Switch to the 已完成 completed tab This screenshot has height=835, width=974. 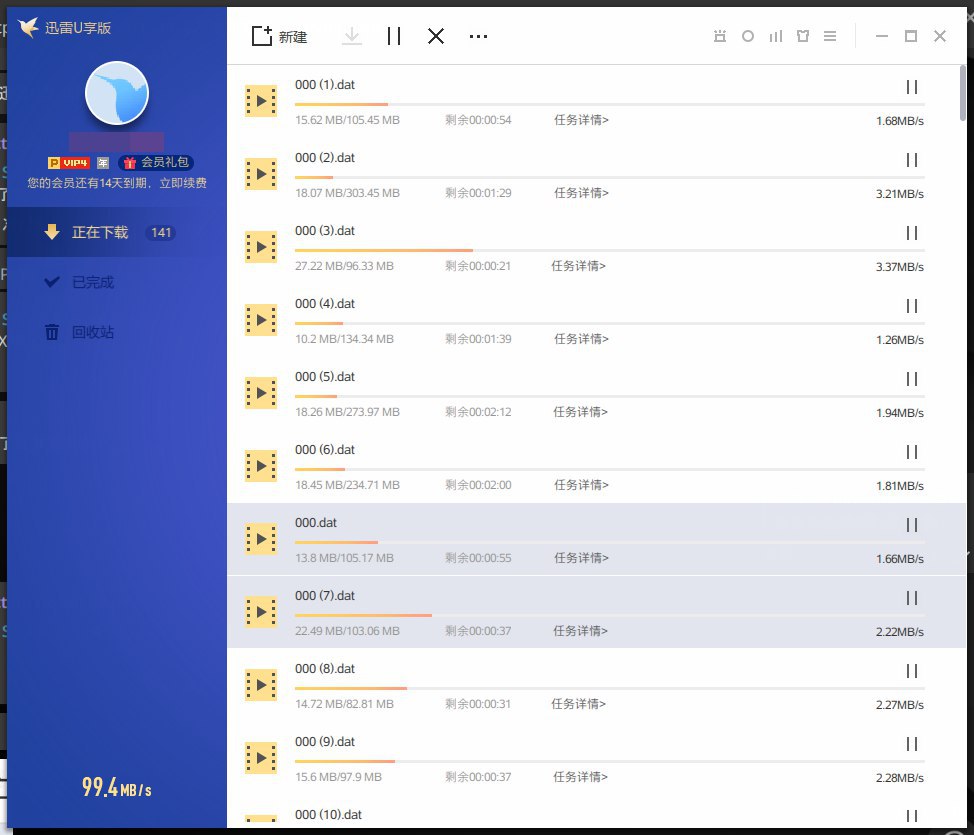(92, 283)
